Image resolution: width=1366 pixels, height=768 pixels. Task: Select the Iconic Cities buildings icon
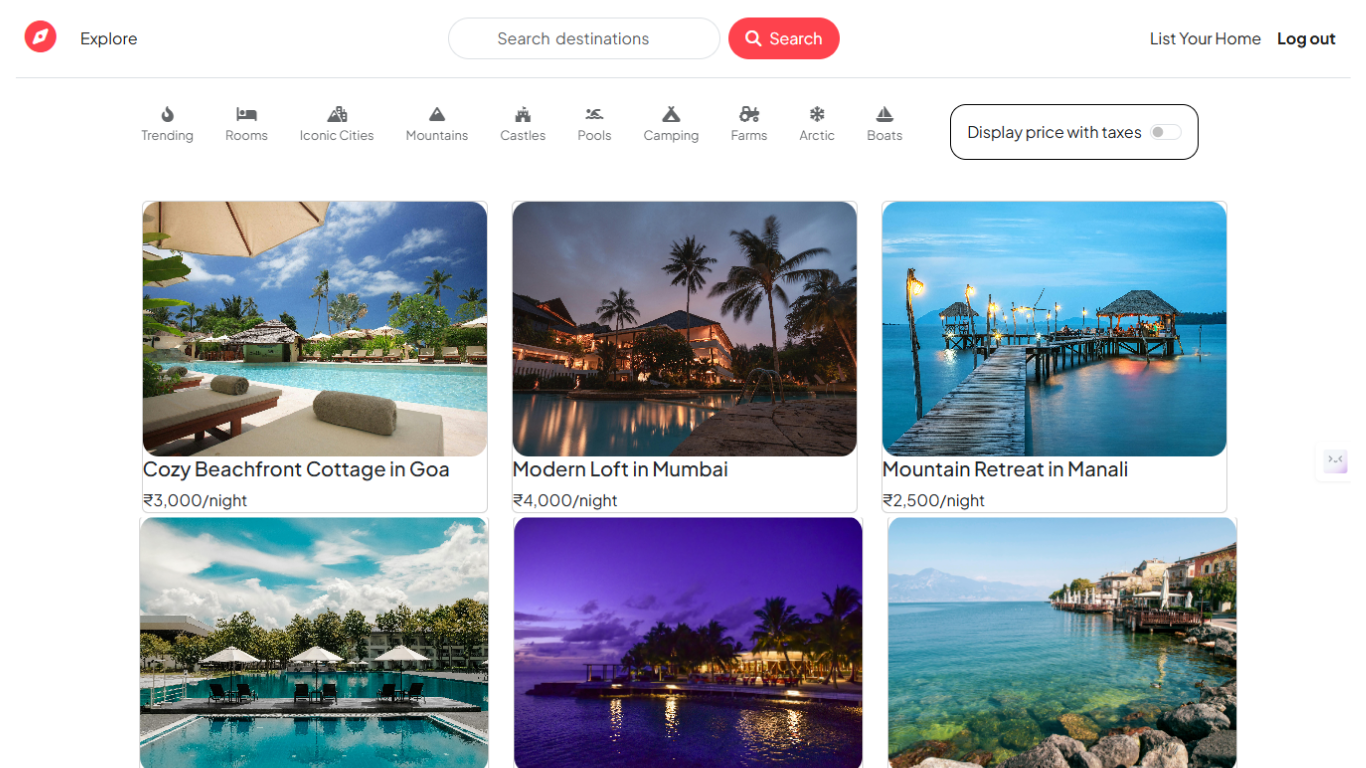[x=337, y=114]
